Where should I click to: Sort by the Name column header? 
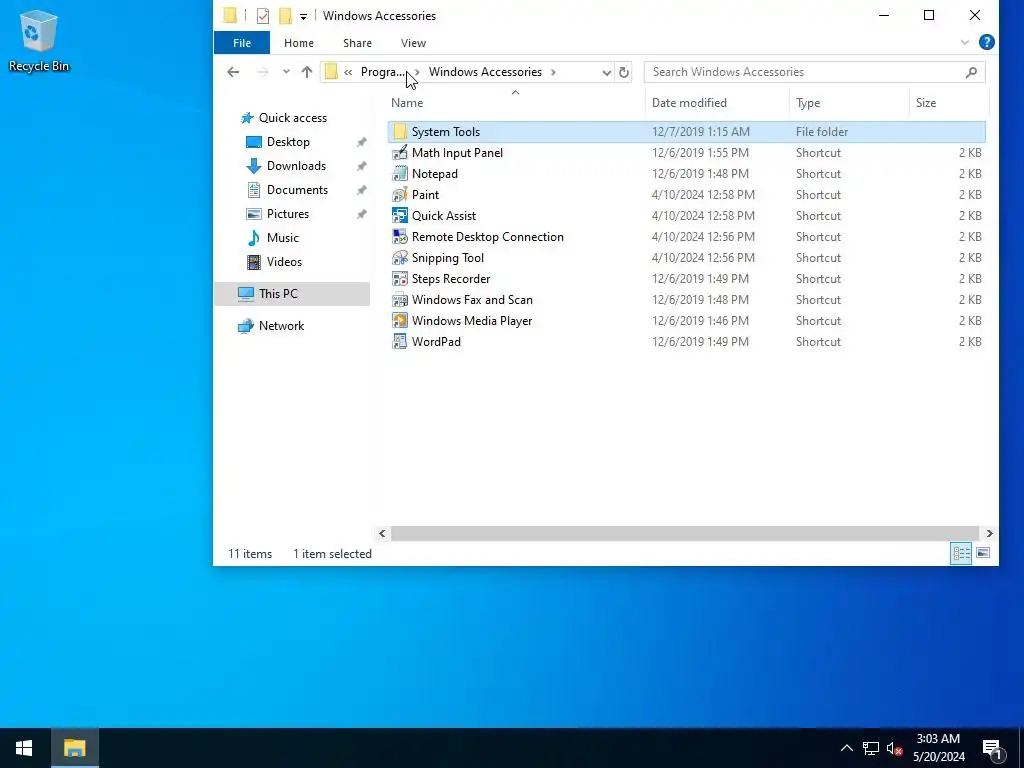515,103
